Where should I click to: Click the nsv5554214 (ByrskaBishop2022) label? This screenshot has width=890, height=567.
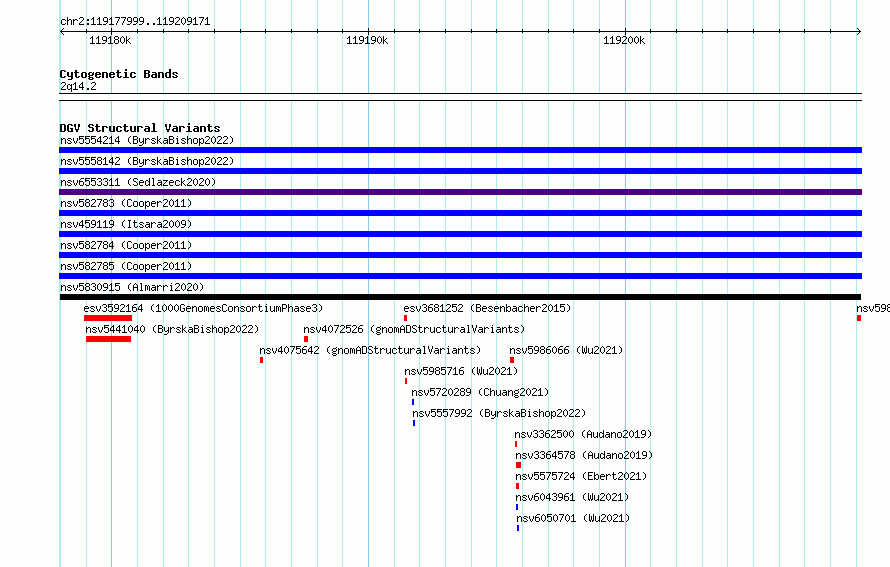click(x=147, y=140)
